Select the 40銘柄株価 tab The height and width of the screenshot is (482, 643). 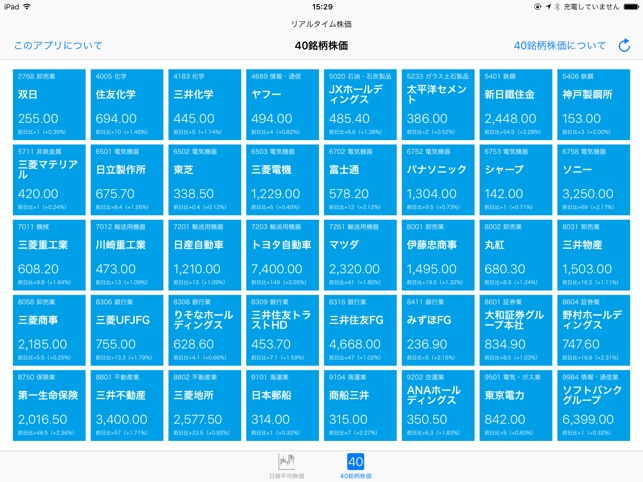tap(356, 466)
